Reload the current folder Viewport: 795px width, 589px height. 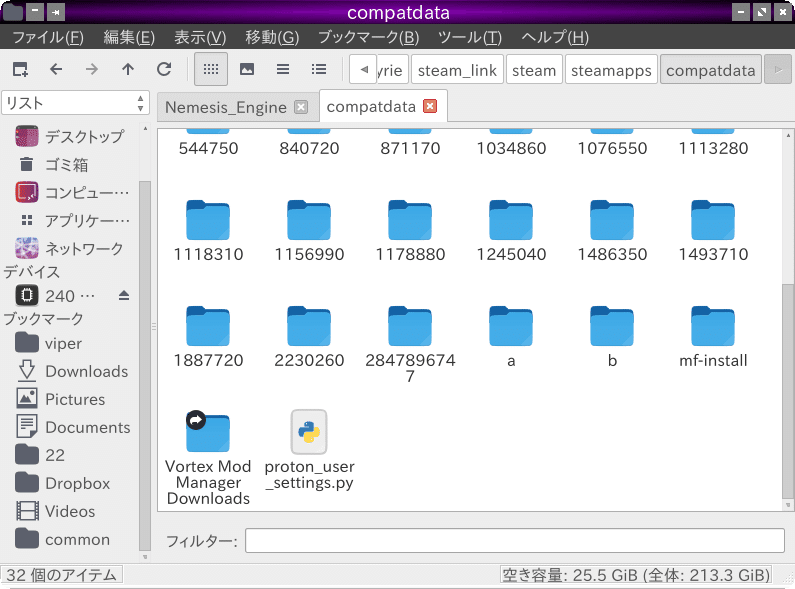pyautogui.click(x=164, y=69)
